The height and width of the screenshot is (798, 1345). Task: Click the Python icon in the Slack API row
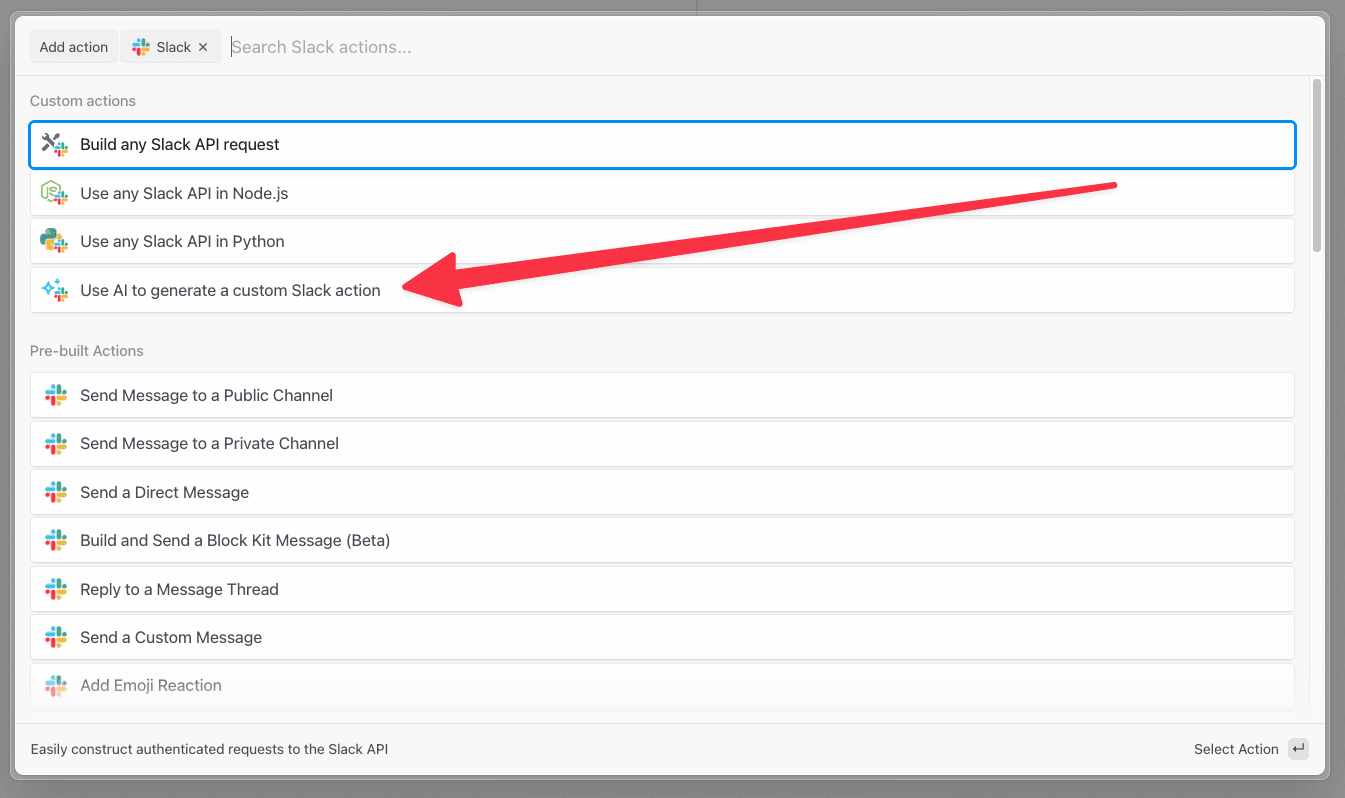point(54,241)
